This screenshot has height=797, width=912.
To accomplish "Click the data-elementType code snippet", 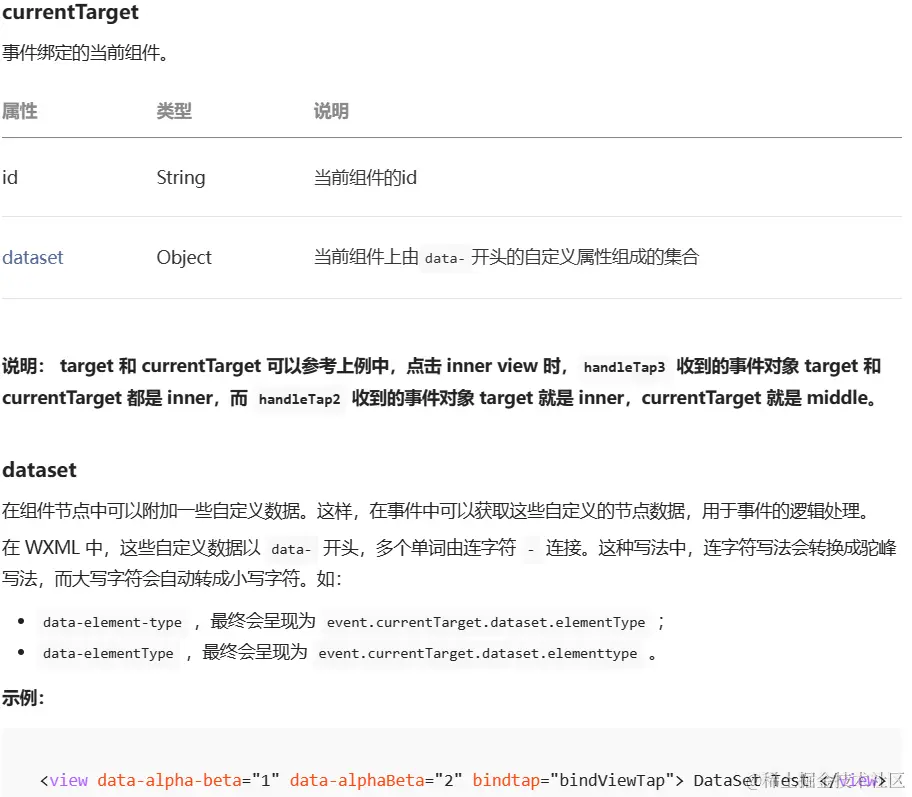I will tap(108, 653).
